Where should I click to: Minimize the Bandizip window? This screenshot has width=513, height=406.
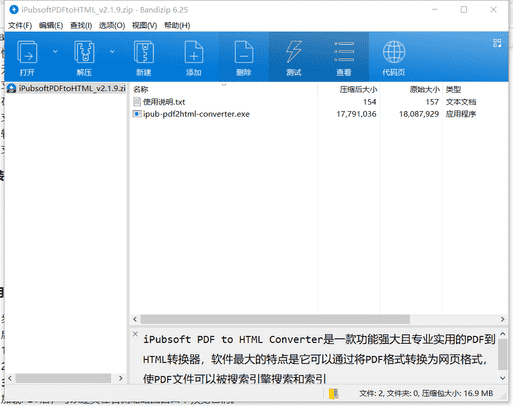[x=435, y=10]
